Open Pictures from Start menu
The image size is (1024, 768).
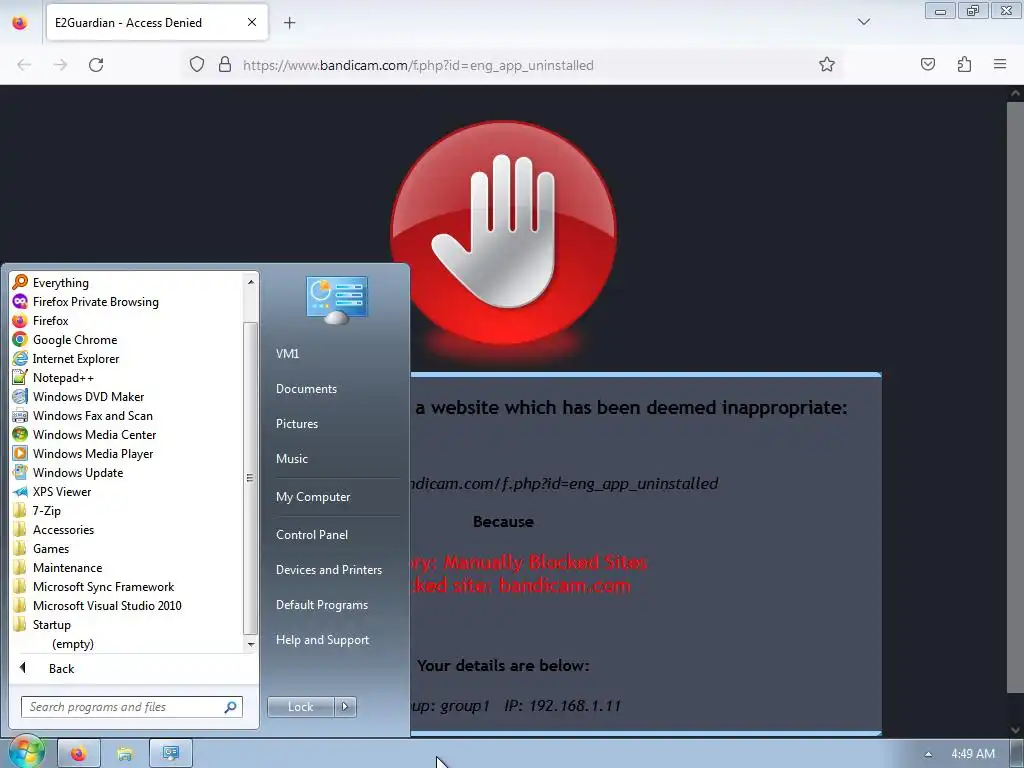click(x=296, y=424)
